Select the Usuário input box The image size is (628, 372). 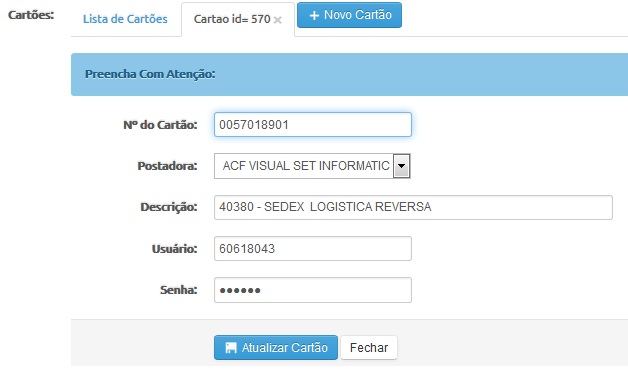pos(313,249)
